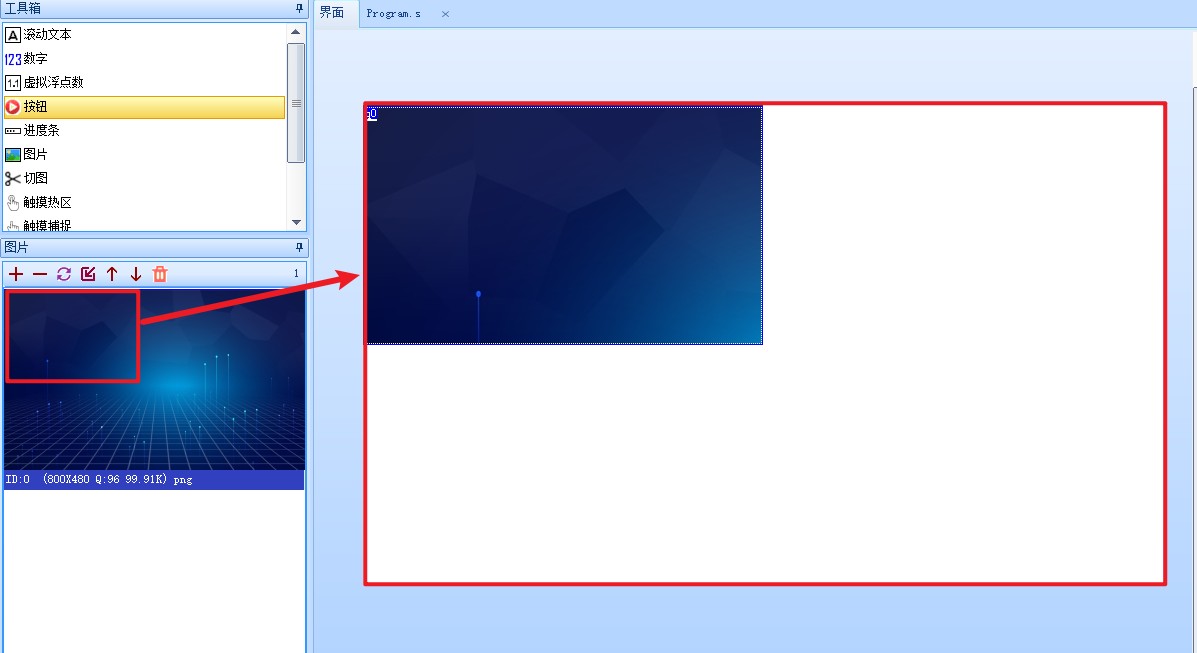Viewport: 1197px width, 653px height.
Task: Click the refresh/replace image icon
Action: (64, 274)
